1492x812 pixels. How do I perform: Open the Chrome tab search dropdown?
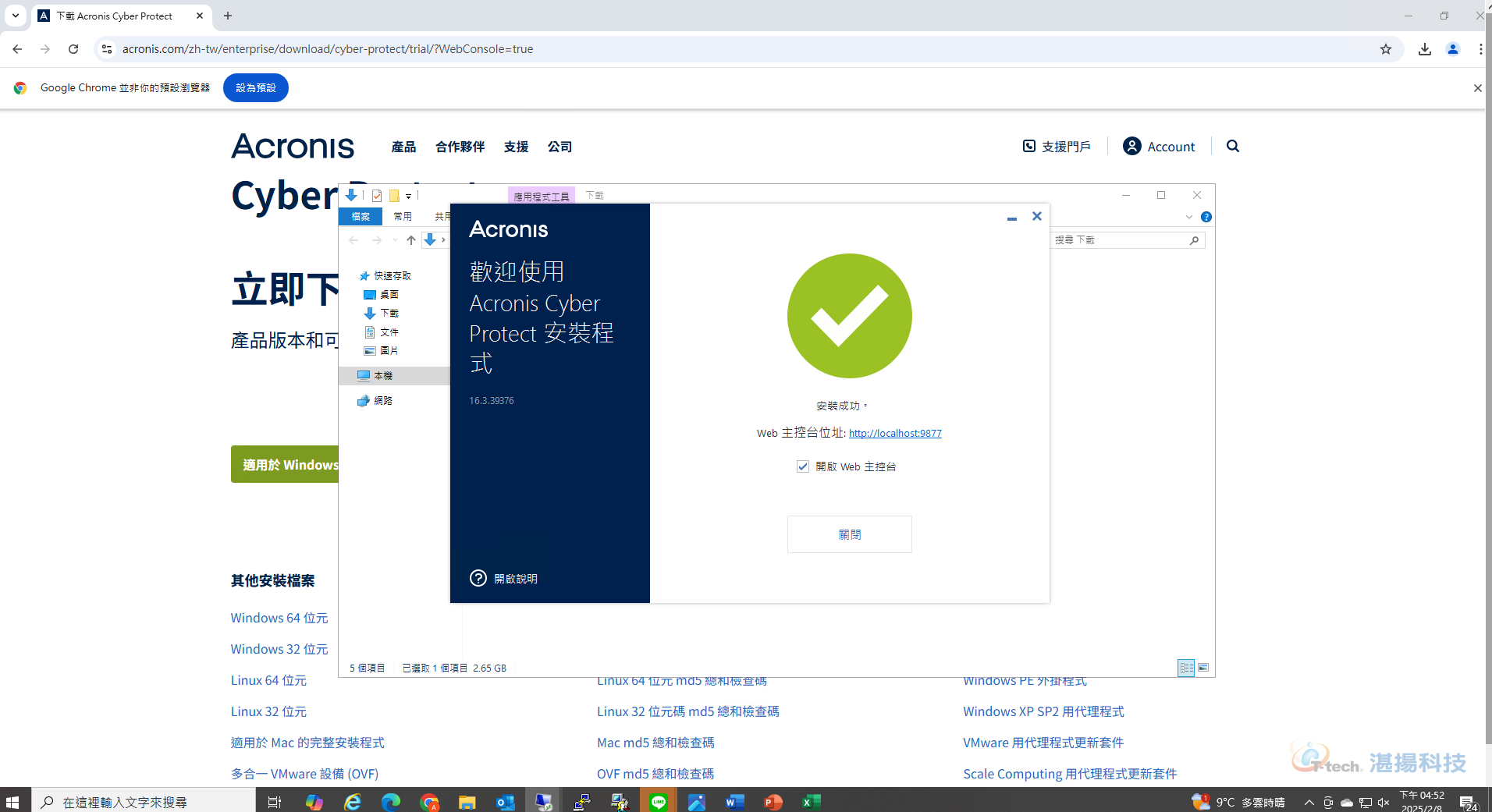15,16
